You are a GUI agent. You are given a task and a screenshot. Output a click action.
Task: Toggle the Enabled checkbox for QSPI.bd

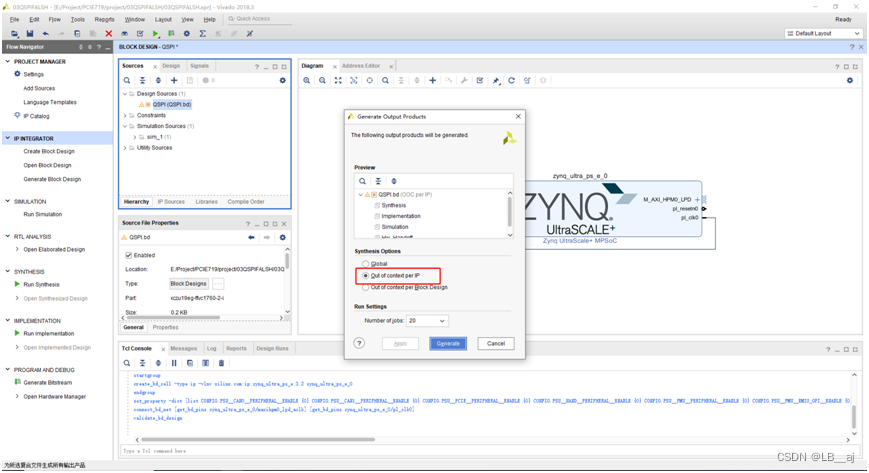129,256
